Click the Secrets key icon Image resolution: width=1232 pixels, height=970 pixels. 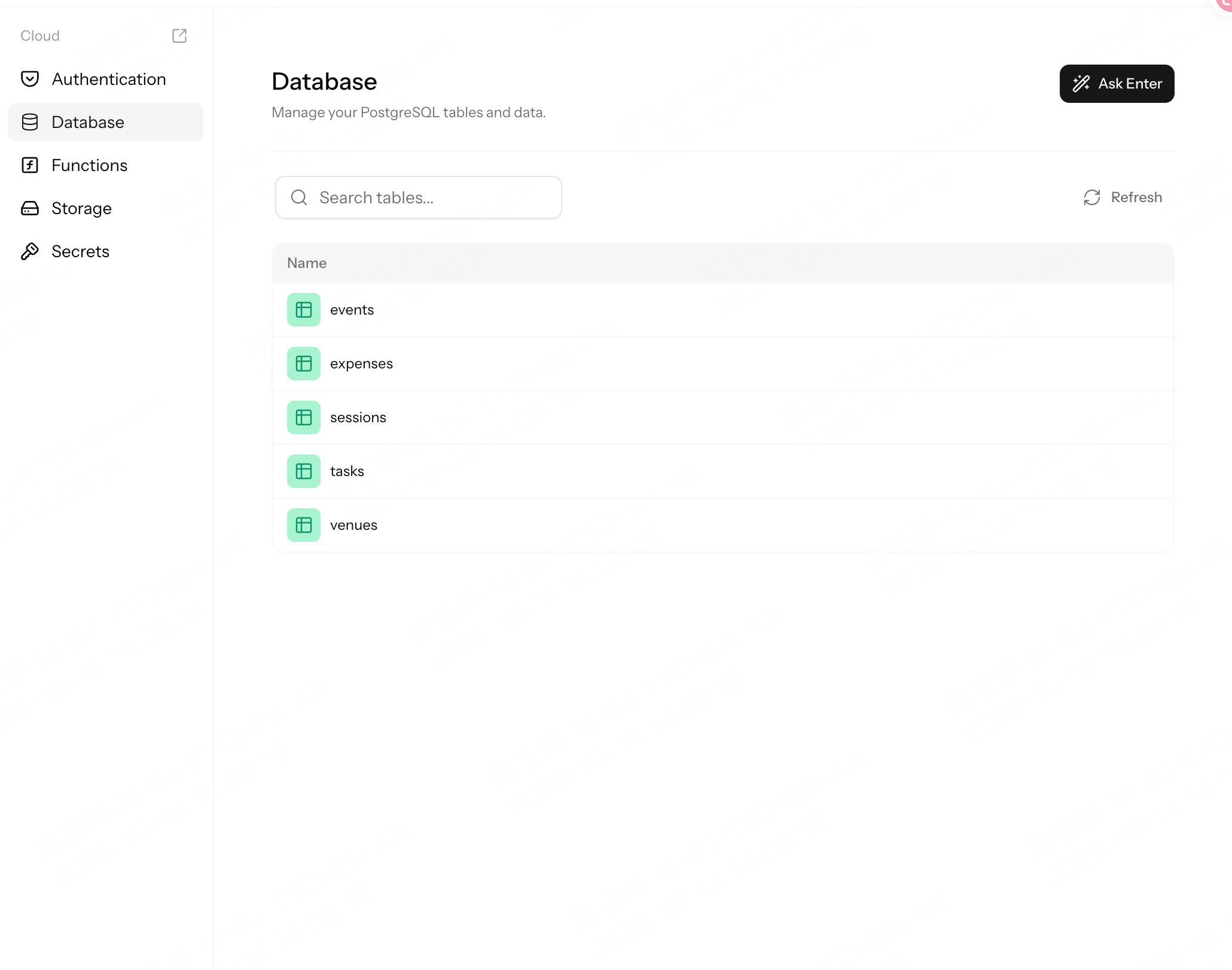click(30, 251)
